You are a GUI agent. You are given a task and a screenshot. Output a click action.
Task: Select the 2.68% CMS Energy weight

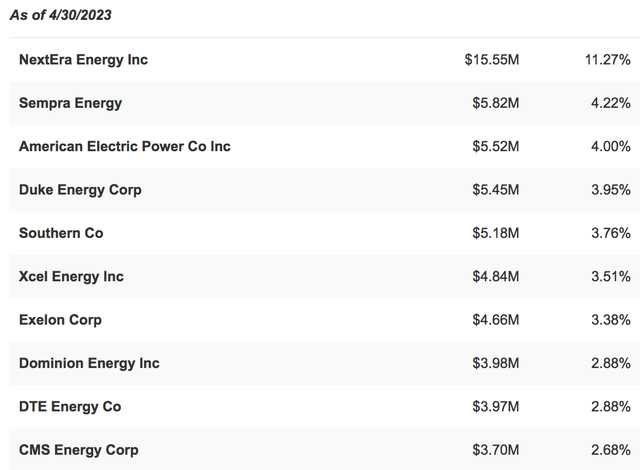611,450
